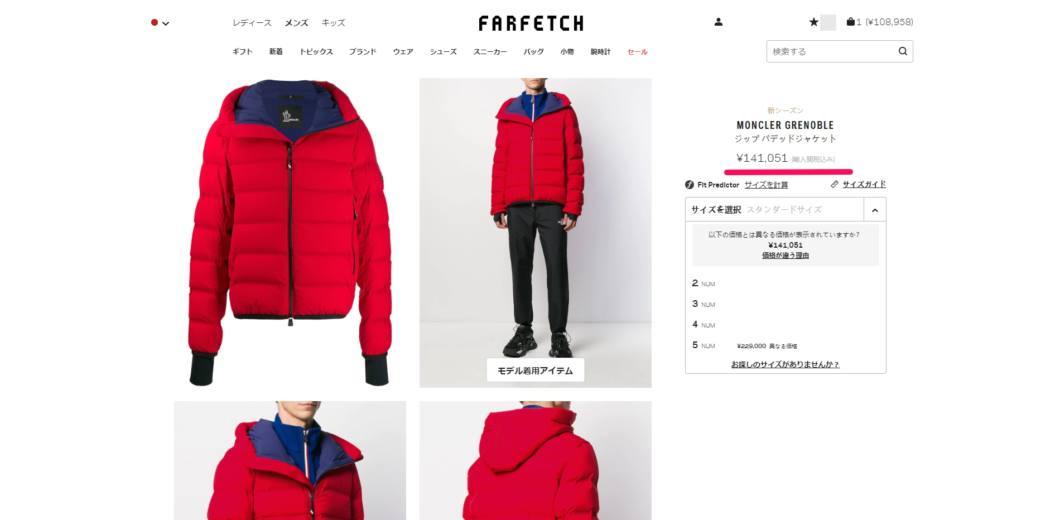
Task: Switch to the レディース section
Action: click(252, 23)
